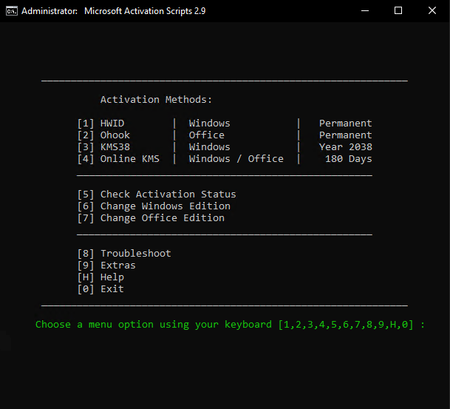Click the '180 Days' value
This screenshot has width=450, height=409.
[348, 159]
